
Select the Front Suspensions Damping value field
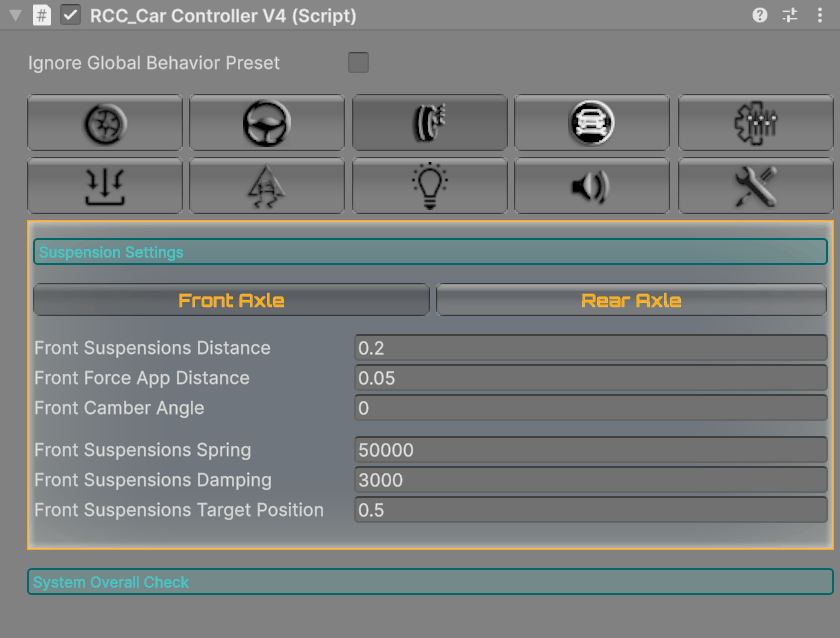point(591,479)
